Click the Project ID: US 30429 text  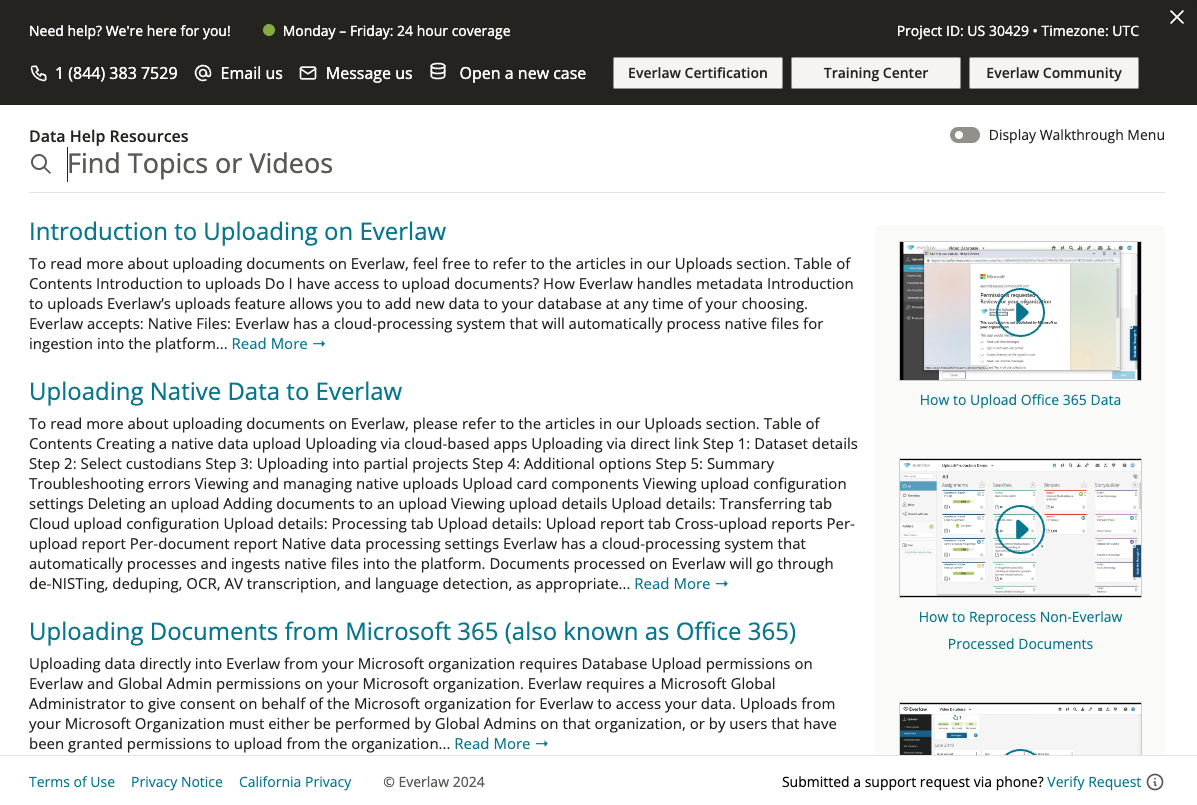pos(963,31)
